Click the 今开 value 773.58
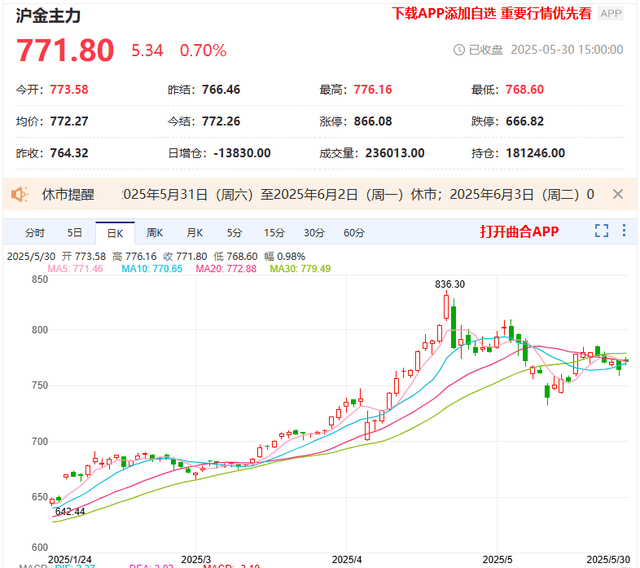640x568 pixels. point(69,89)
